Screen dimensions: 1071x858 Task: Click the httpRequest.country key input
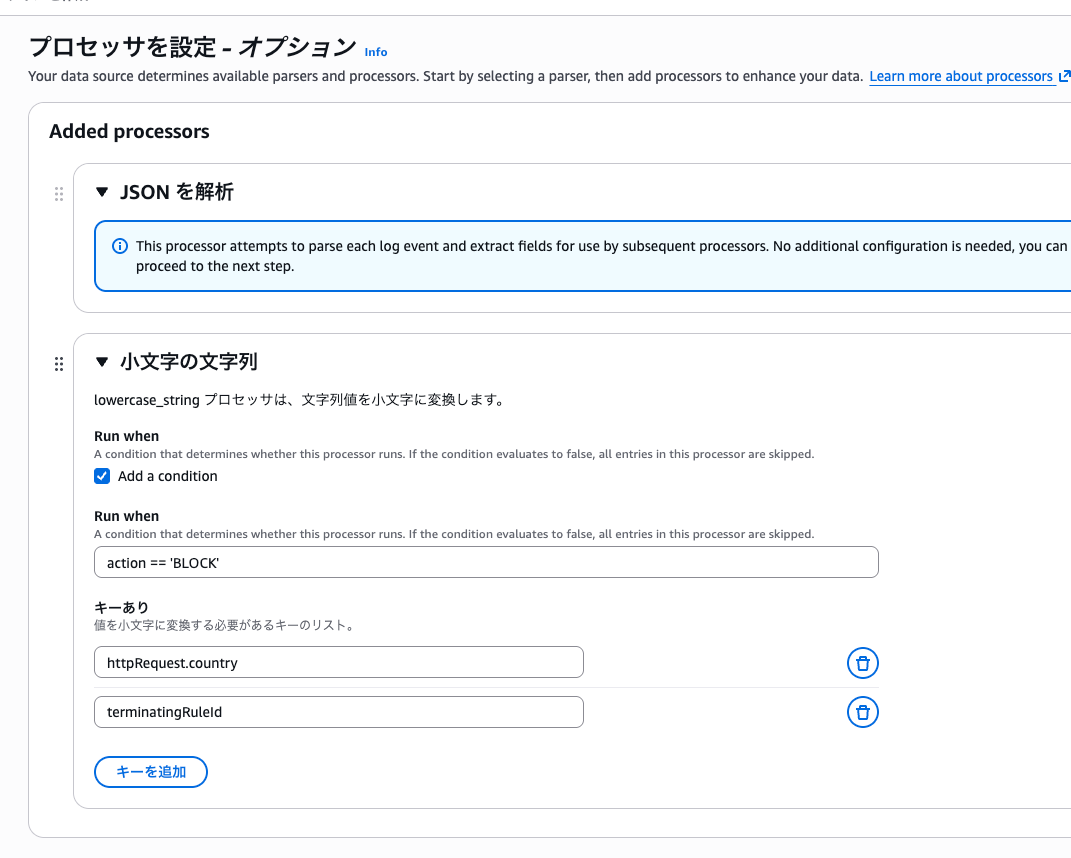coord(338,663)
